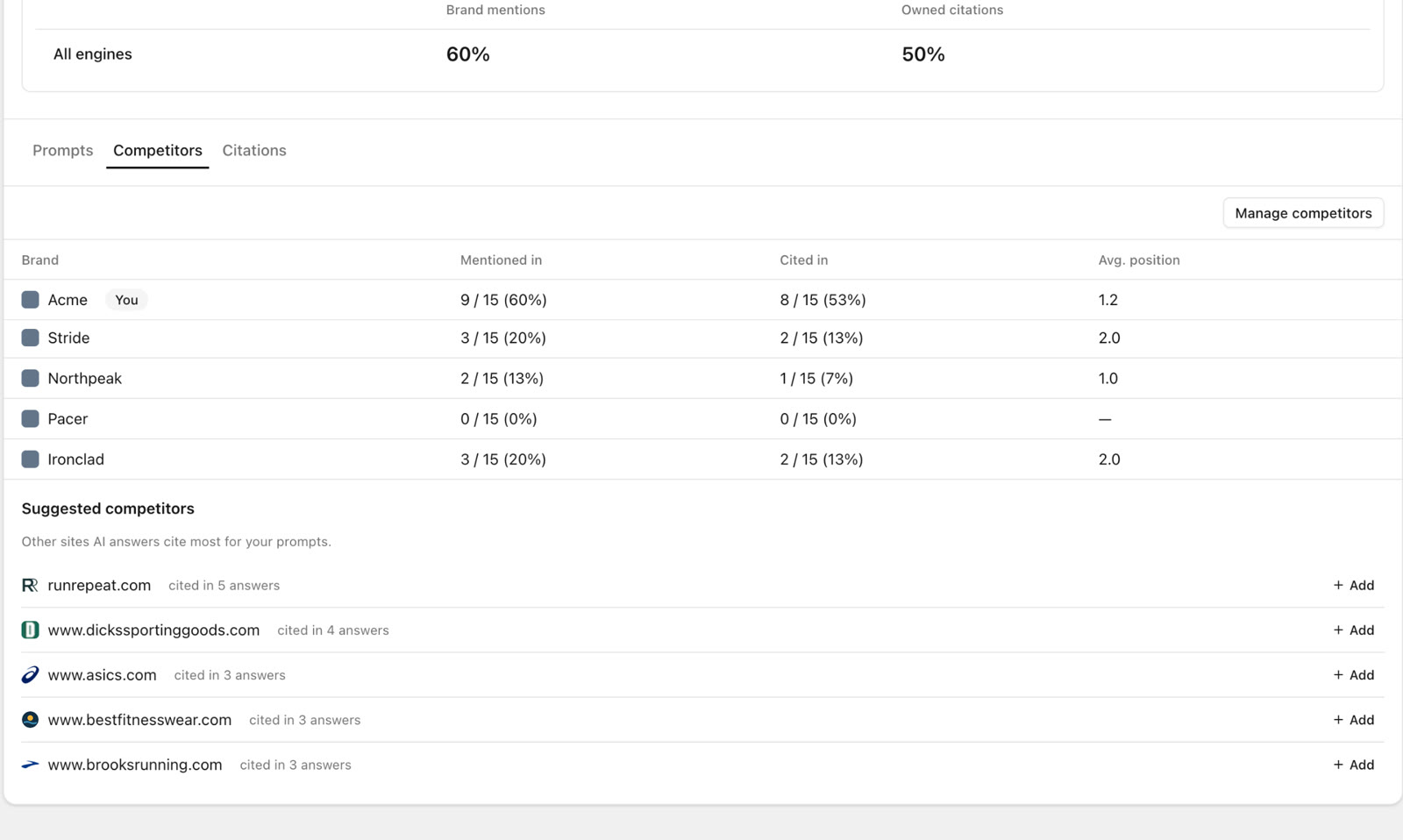Click the www.brooksrunning.com domain name
The image size is (1403, 840).
[135, 765]
